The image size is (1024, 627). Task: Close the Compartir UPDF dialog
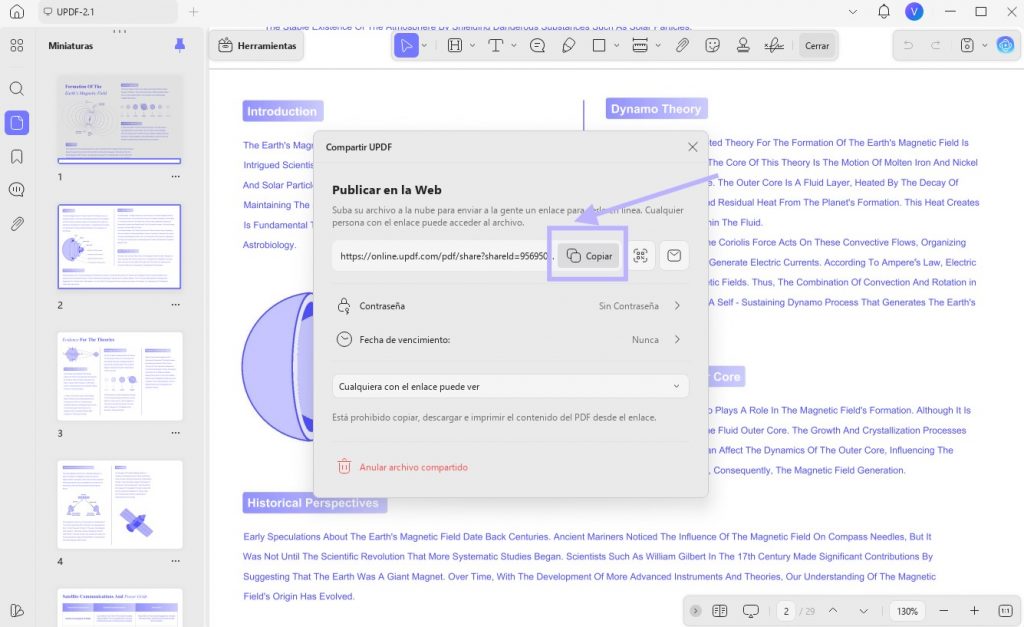point(693,147)
